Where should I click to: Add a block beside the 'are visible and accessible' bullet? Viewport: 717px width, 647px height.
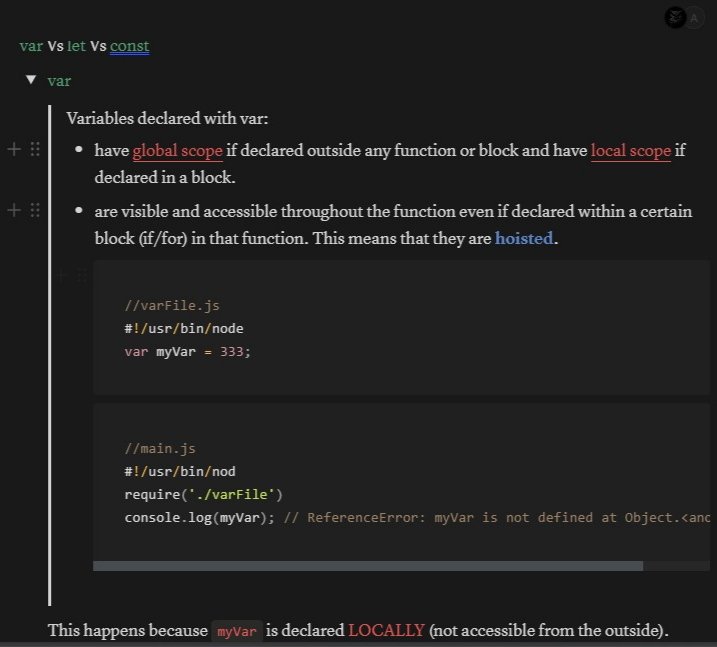(x=14, y=210)
